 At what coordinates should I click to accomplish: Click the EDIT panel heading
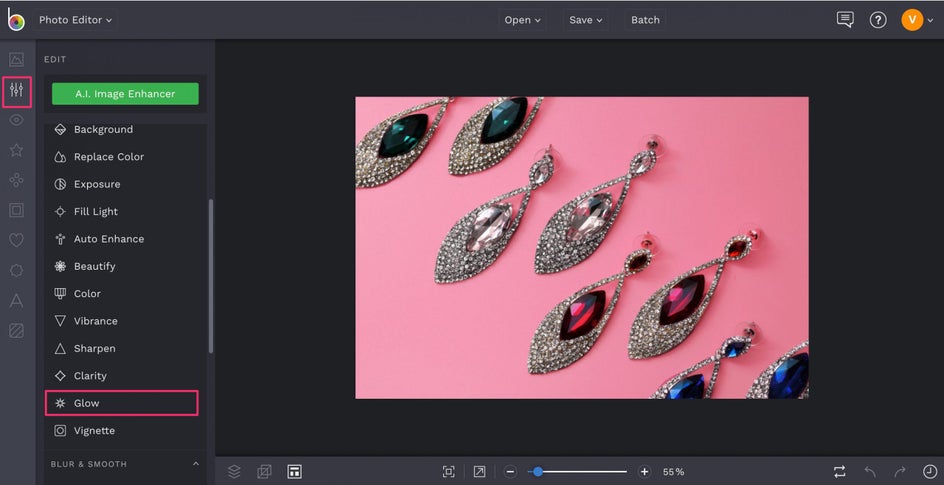(x=55, y=60)
